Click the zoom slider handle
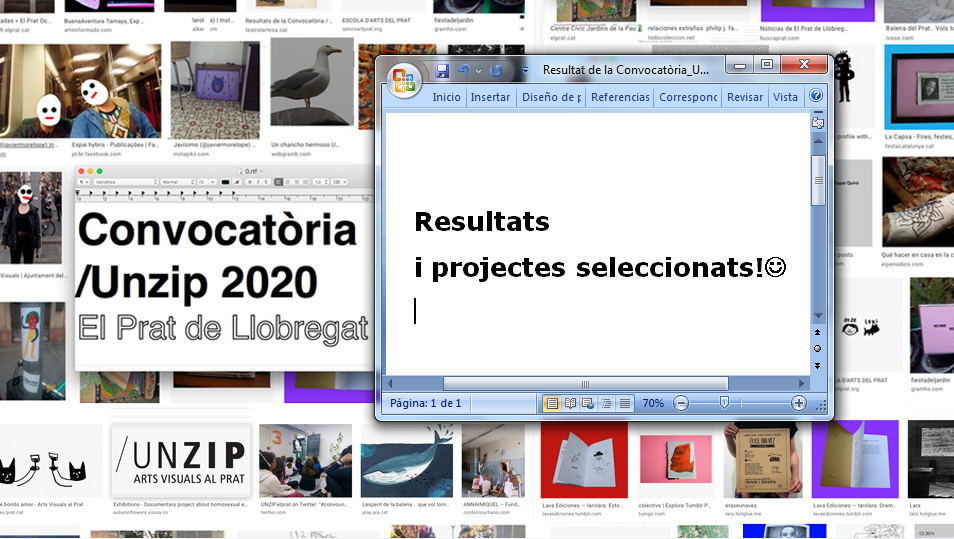Screen dimensions: 954x539 (723, 403)
